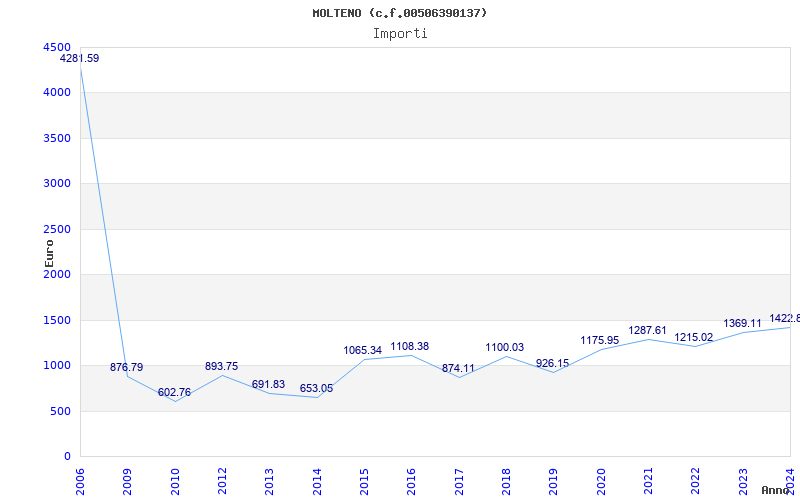Click the 602.76 value label
800x500 pixels.
point(174,392)
